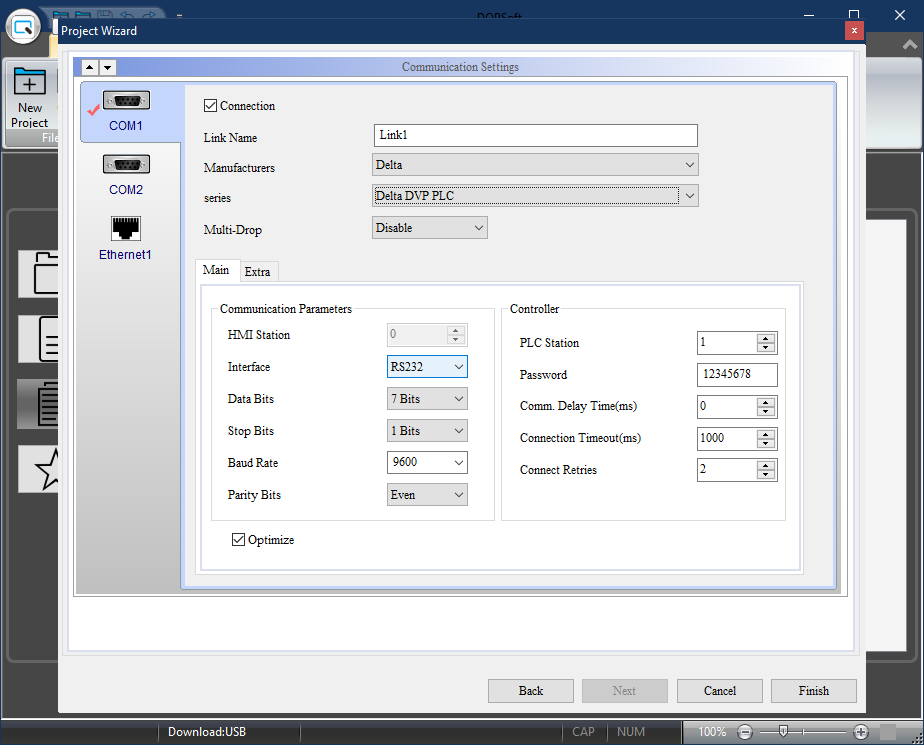Image resolution: width=924 pixels, height=745 pixels.
Task: Select the Main tab
Action: [216, 270]
